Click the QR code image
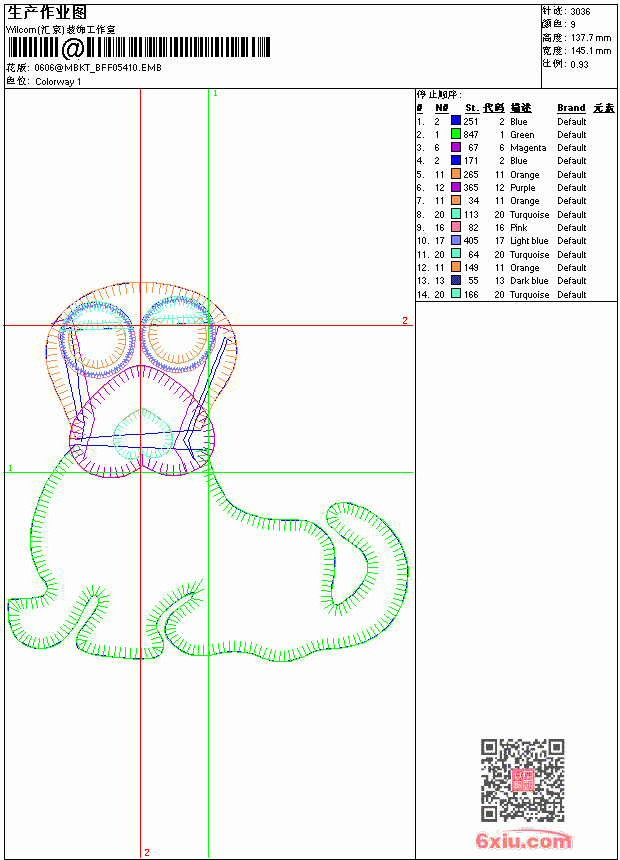The width and height of the screenshot is (620, 860). coord(522,780)
